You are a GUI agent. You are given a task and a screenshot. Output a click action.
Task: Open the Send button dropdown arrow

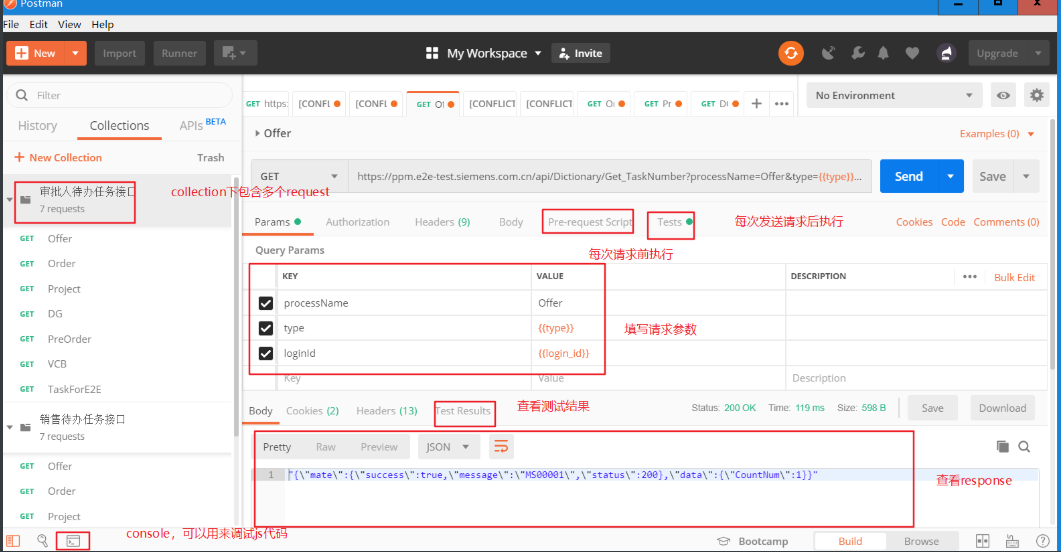950,176
